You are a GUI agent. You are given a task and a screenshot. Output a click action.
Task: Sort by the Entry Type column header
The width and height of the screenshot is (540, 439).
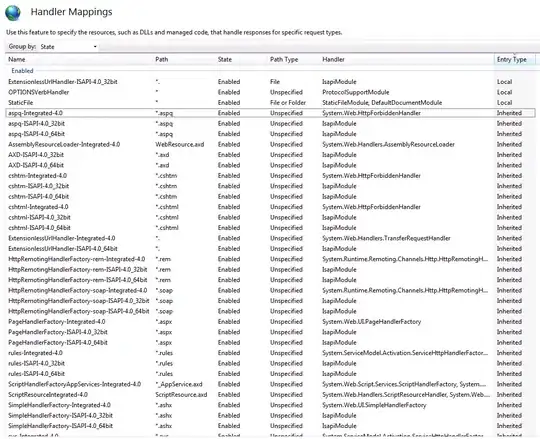point(511,60)
